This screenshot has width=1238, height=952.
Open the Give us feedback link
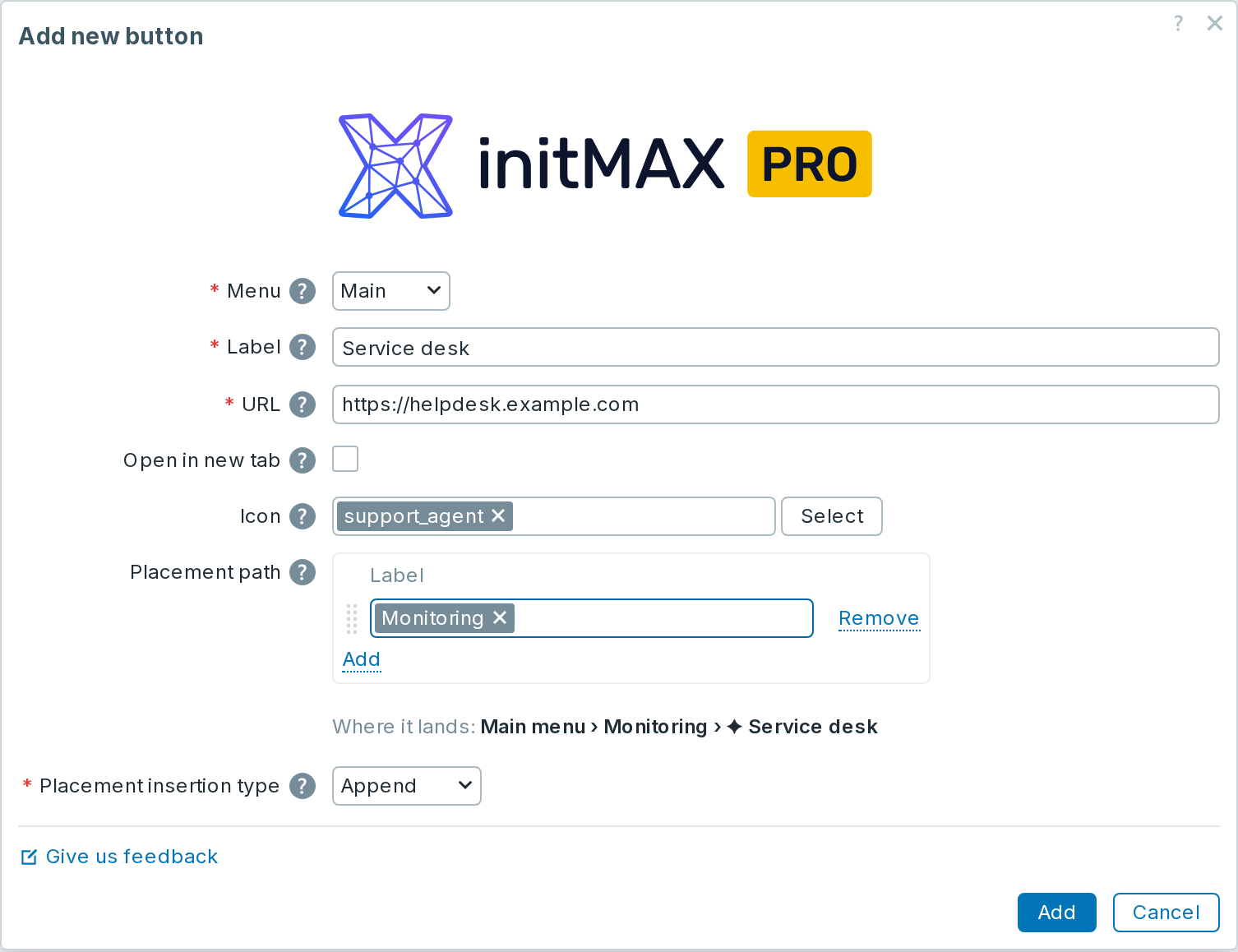tap(119, 857)
